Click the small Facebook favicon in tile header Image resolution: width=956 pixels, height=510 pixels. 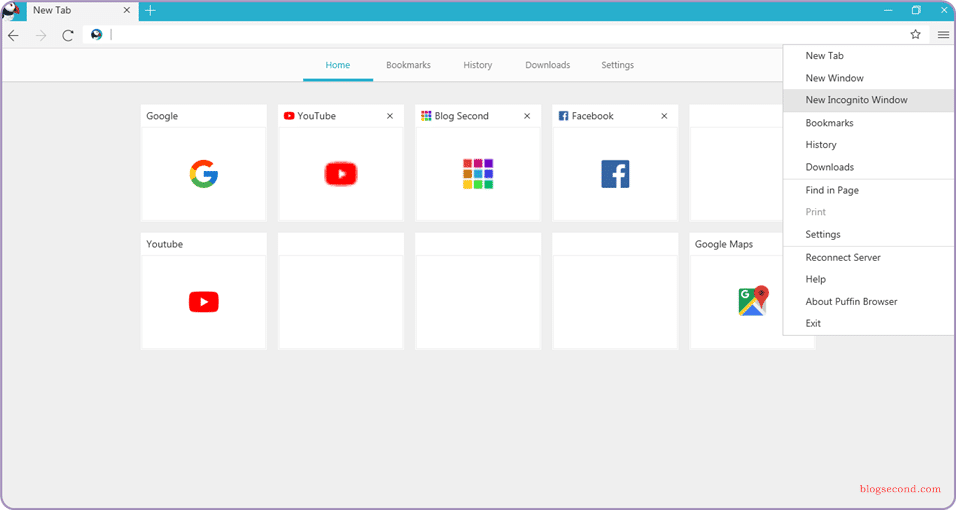point(563,116)
